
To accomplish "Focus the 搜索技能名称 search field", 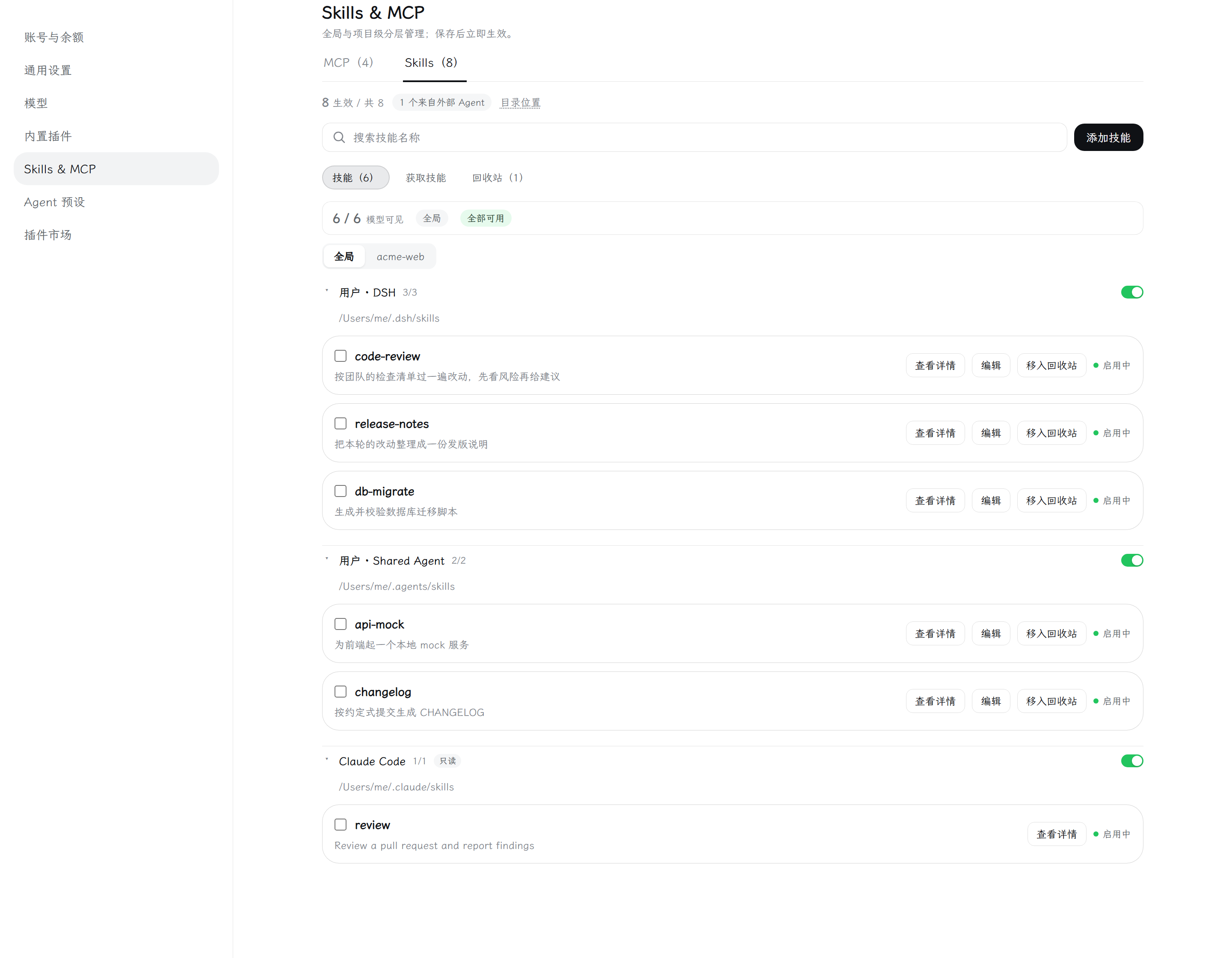I will tap(694, 138).
